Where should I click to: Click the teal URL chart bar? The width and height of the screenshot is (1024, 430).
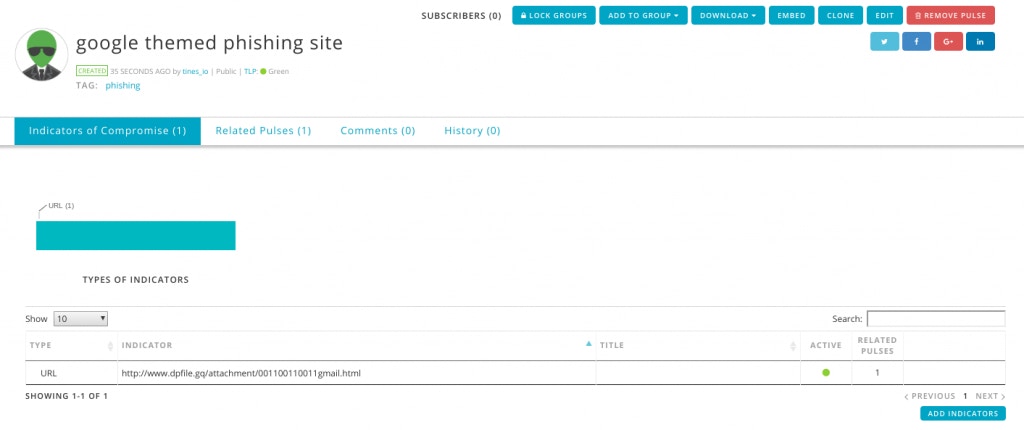coord(135,235)
